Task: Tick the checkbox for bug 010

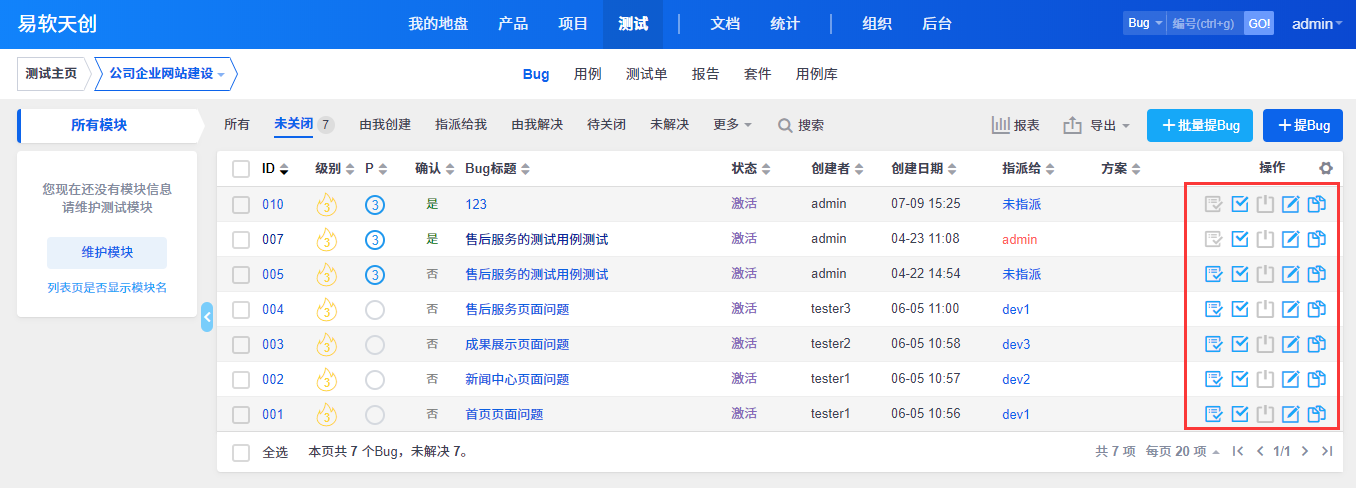Action: (x=241, y=204)
